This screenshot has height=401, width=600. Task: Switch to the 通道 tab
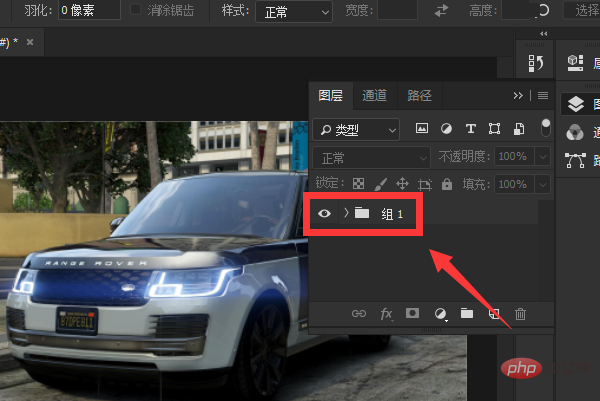pos(374,95)
